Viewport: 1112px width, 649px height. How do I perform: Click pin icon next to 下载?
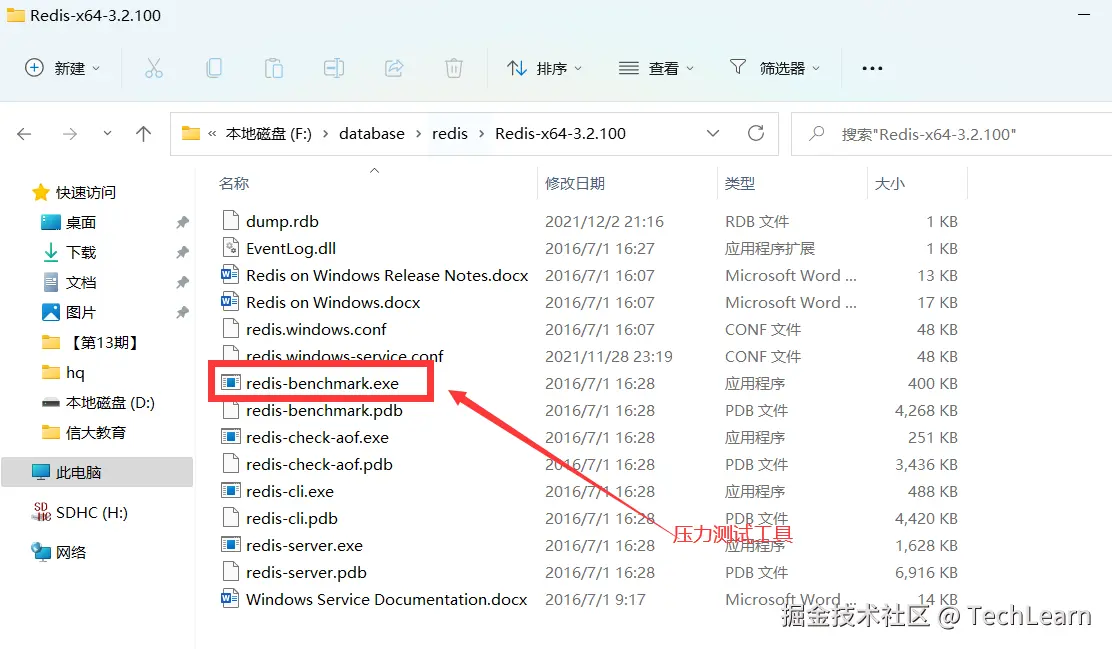[182, 252]
